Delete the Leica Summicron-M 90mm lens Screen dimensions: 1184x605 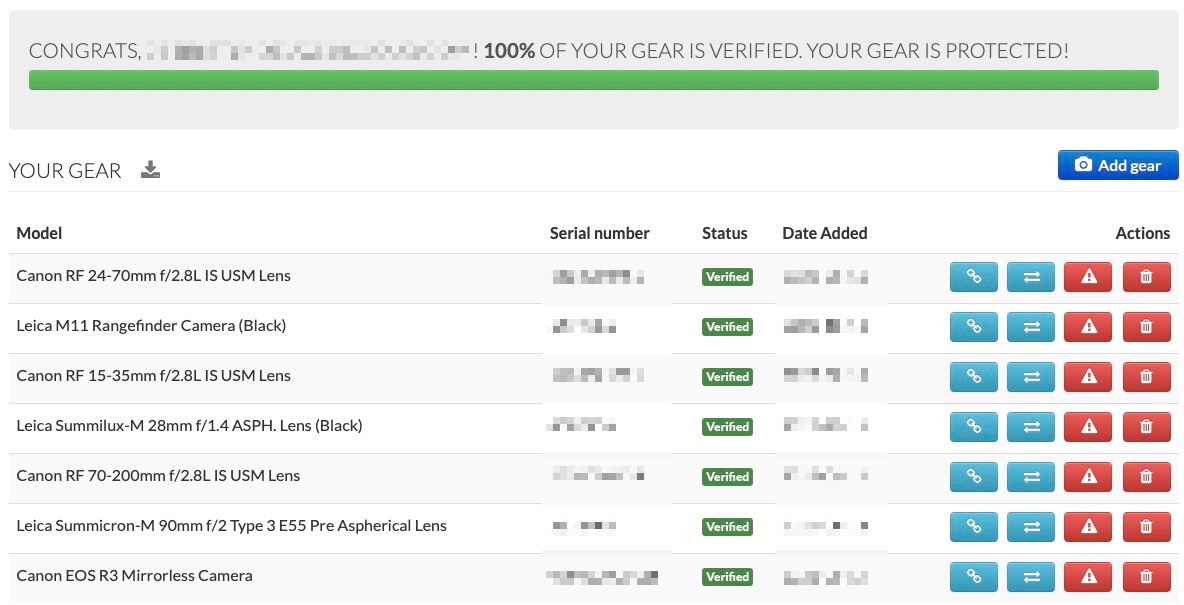[1146, 526]
